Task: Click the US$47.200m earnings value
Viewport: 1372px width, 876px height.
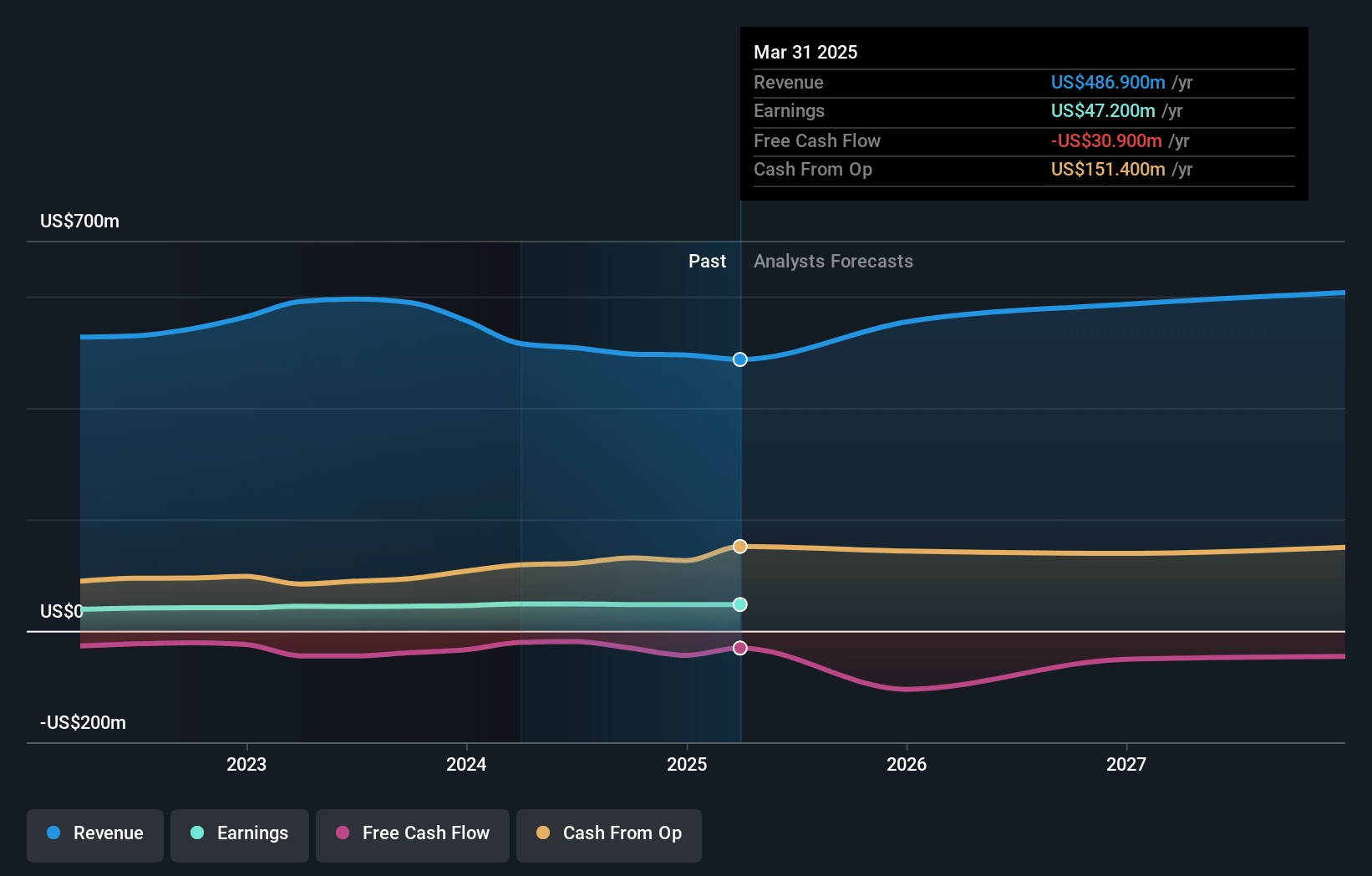Action: point(1103,111)
